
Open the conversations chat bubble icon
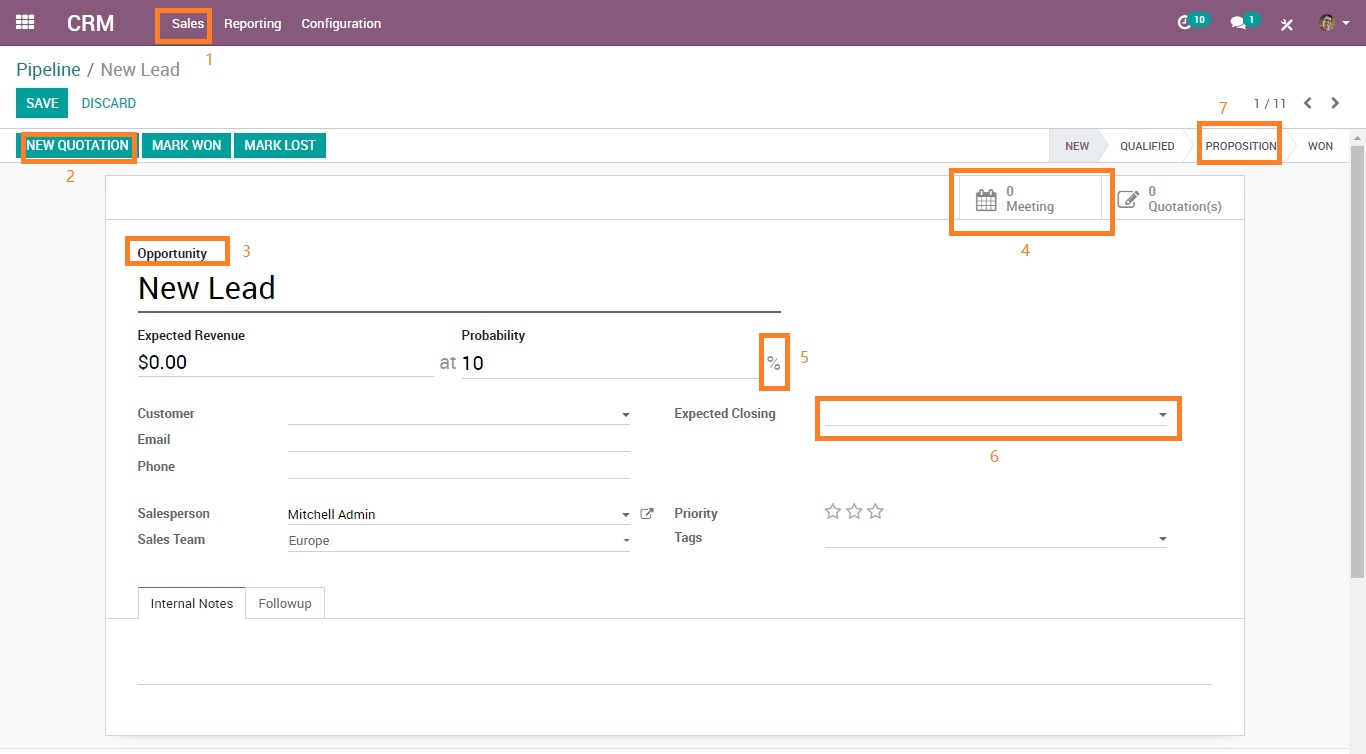pos(1238,23)
